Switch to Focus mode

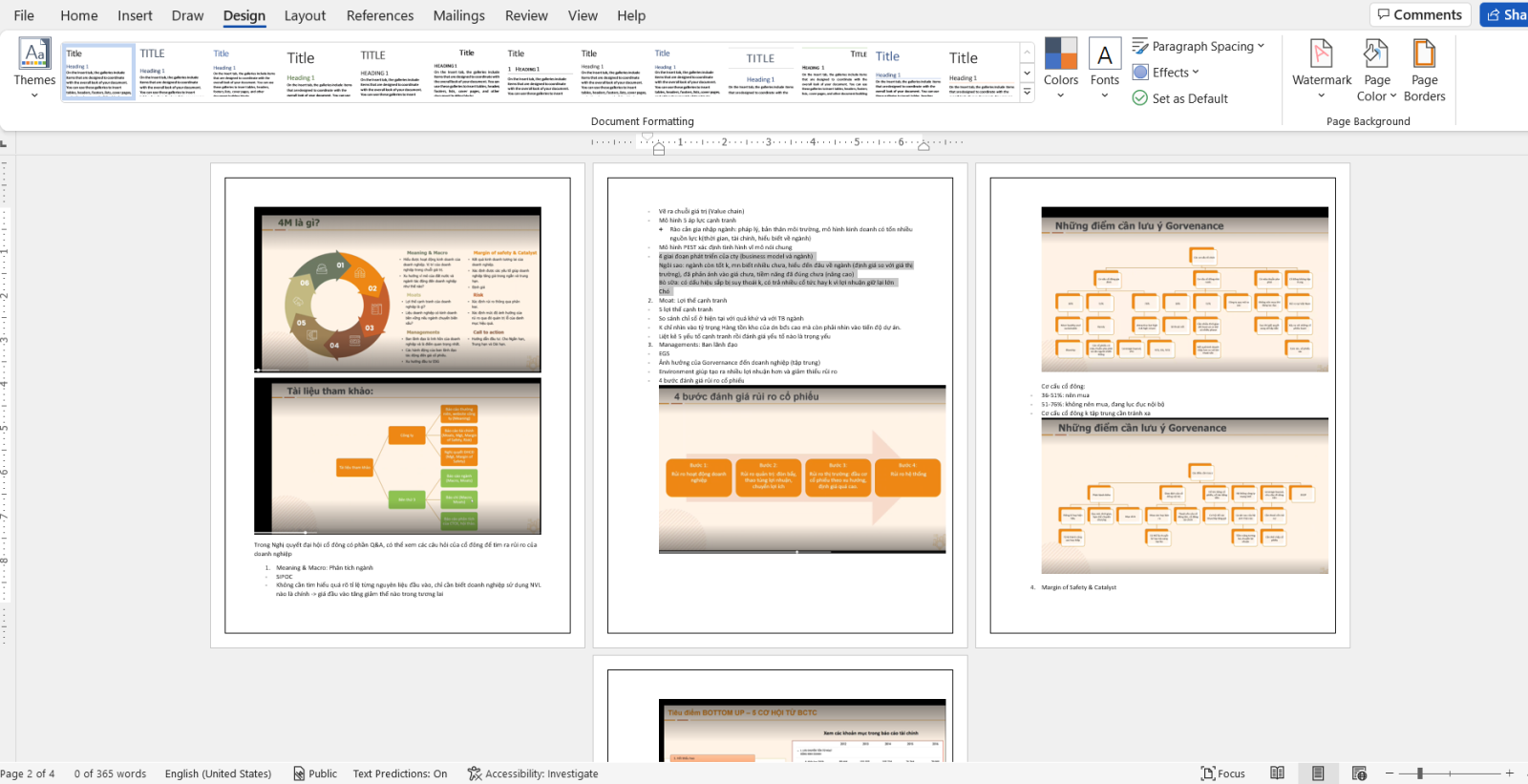pyautogui.click(x=1223, y=773)
